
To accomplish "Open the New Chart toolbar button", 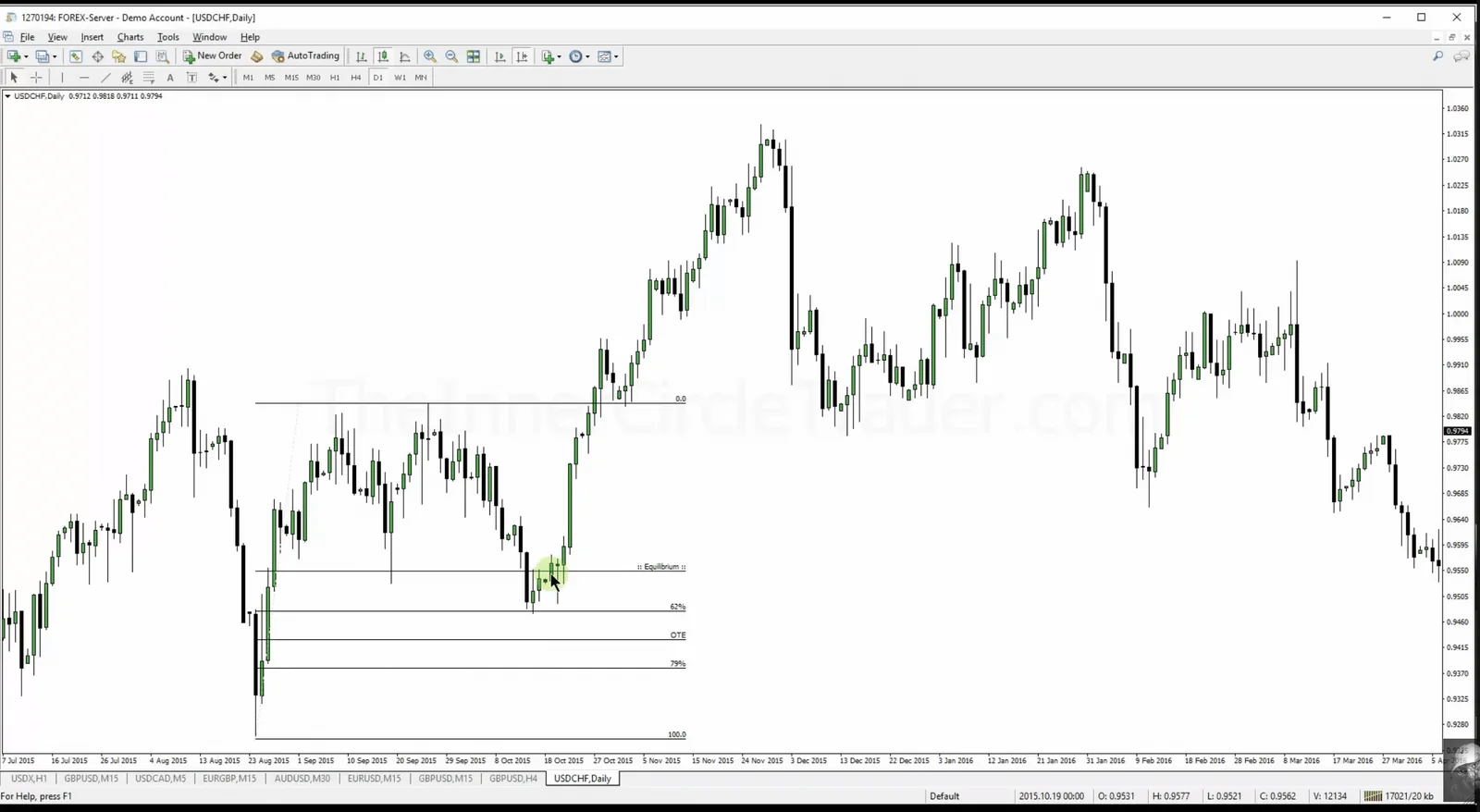I will (x=14, y=56).
